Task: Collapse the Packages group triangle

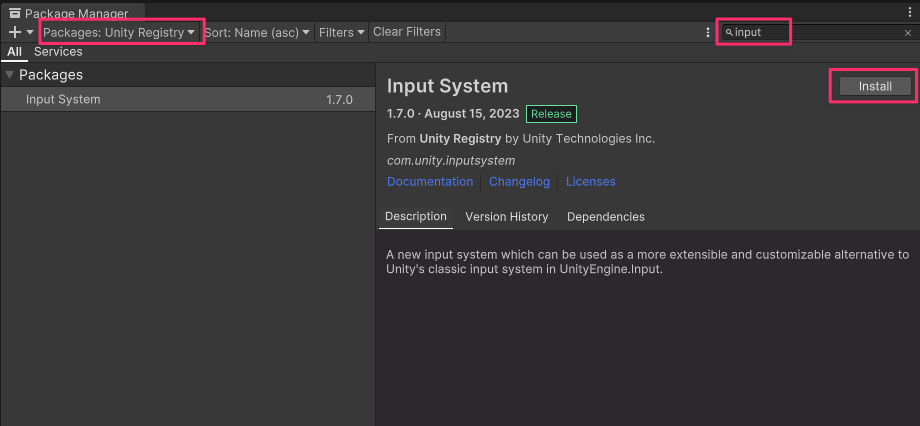Action: tap(9, 75)
